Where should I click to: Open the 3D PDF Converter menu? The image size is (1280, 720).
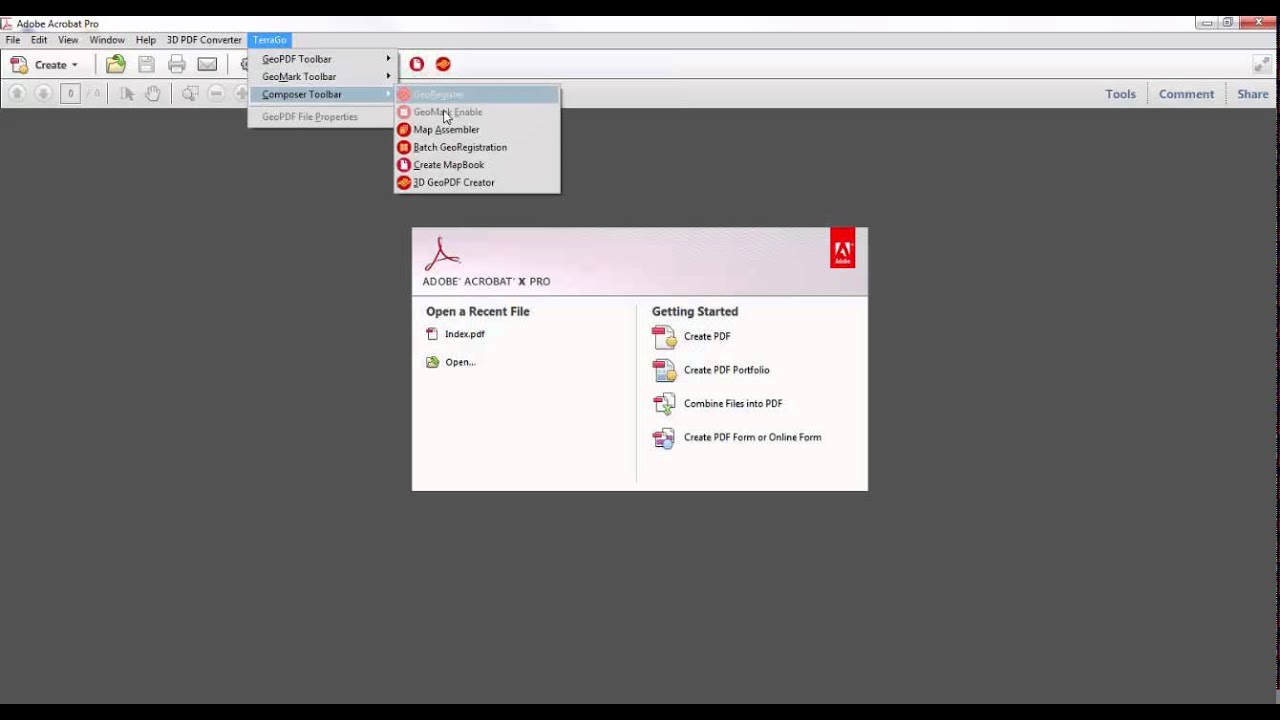pyautogui.click(x=204, y=40)
